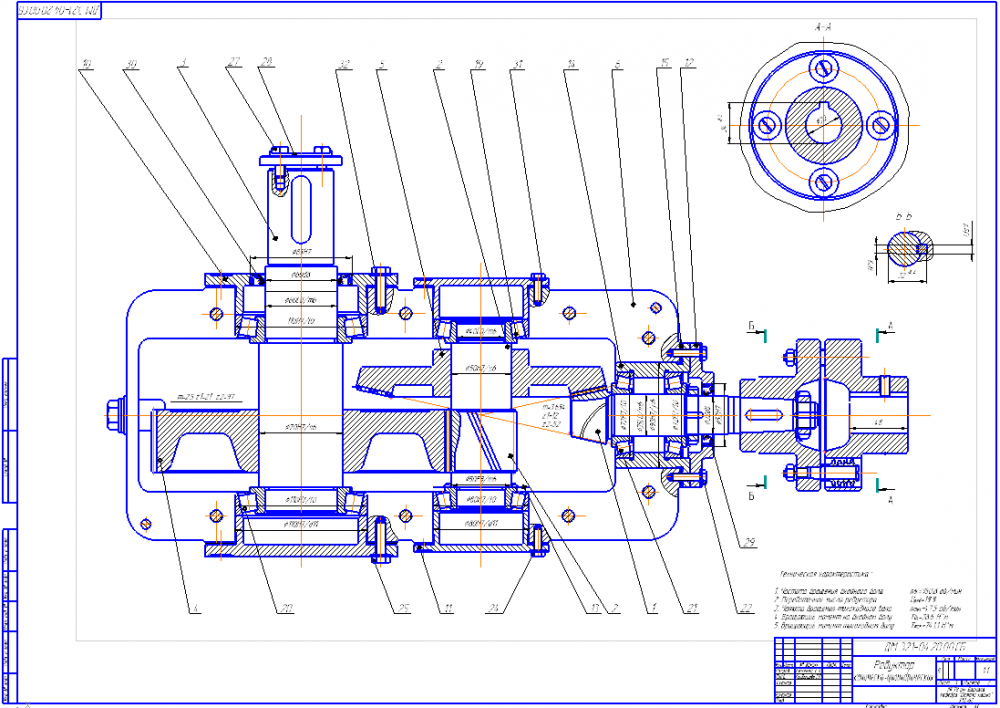Click part callout number 31 at top

[518, 64]
